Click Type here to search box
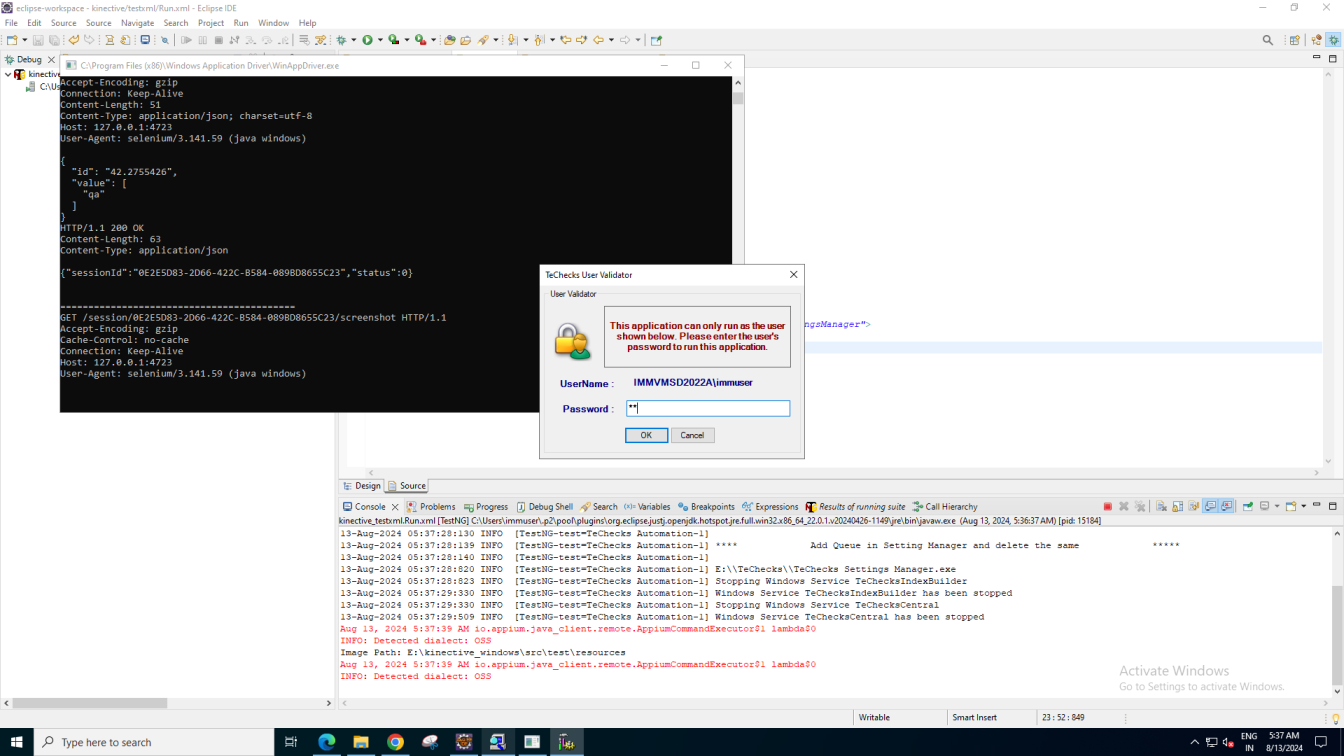The width and height of the screenshot is (1344, 756). [x=154, y=742]
